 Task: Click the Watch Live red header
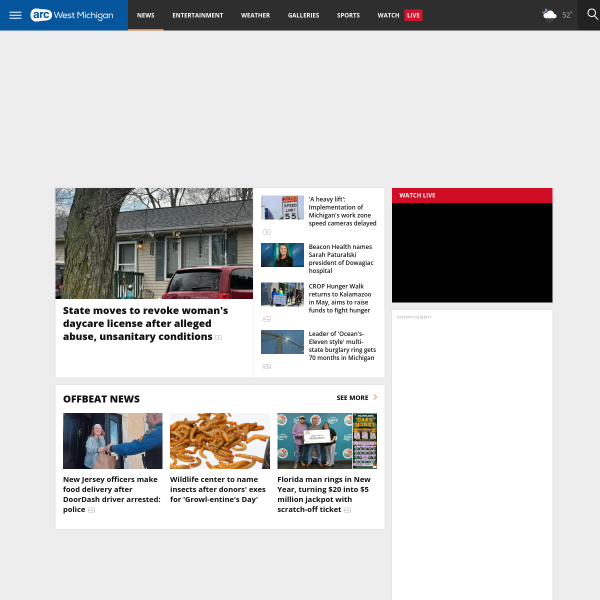472,195
